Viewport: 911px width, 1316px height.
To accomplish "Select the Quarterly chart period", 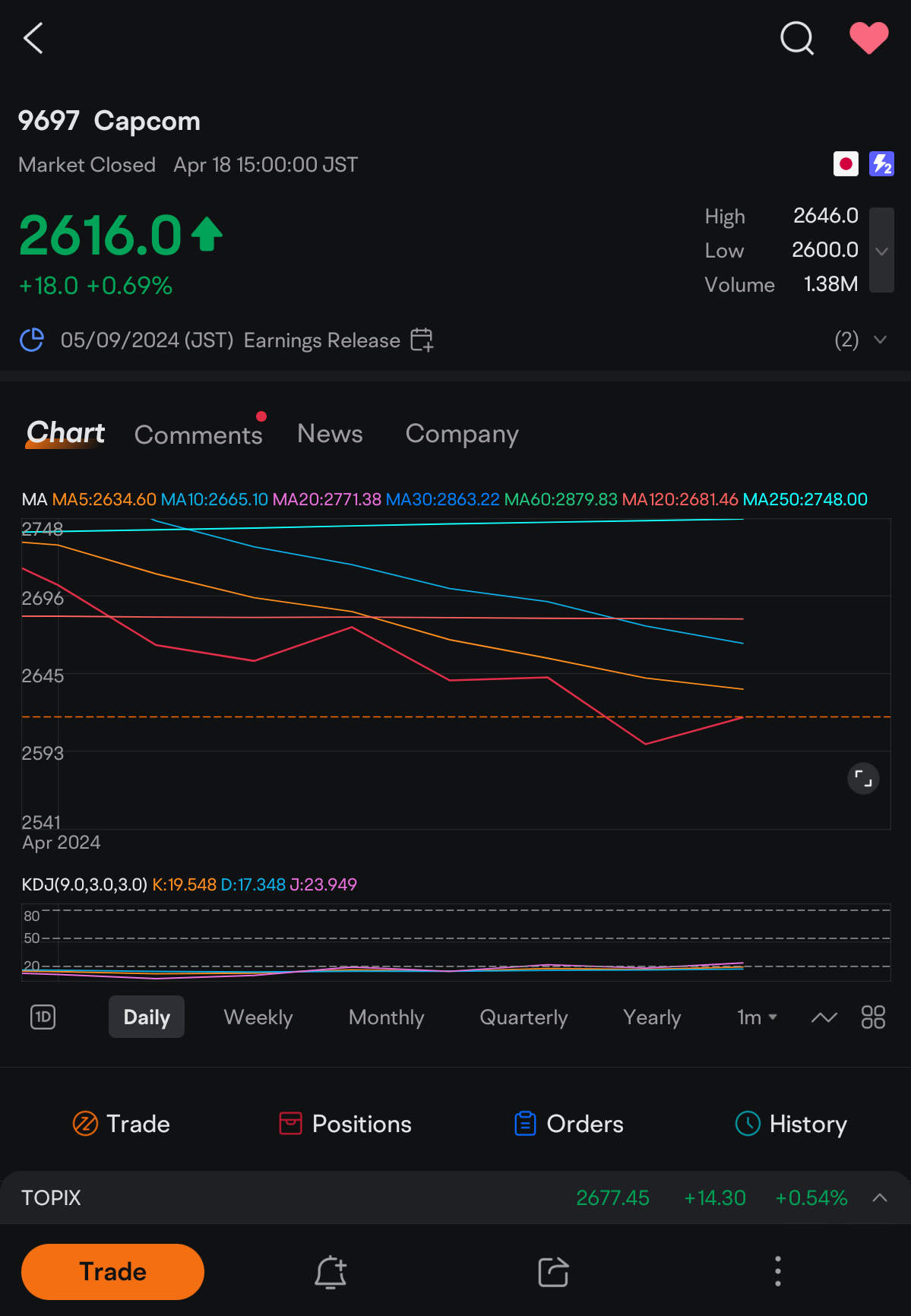I will tap(524, 1017).
